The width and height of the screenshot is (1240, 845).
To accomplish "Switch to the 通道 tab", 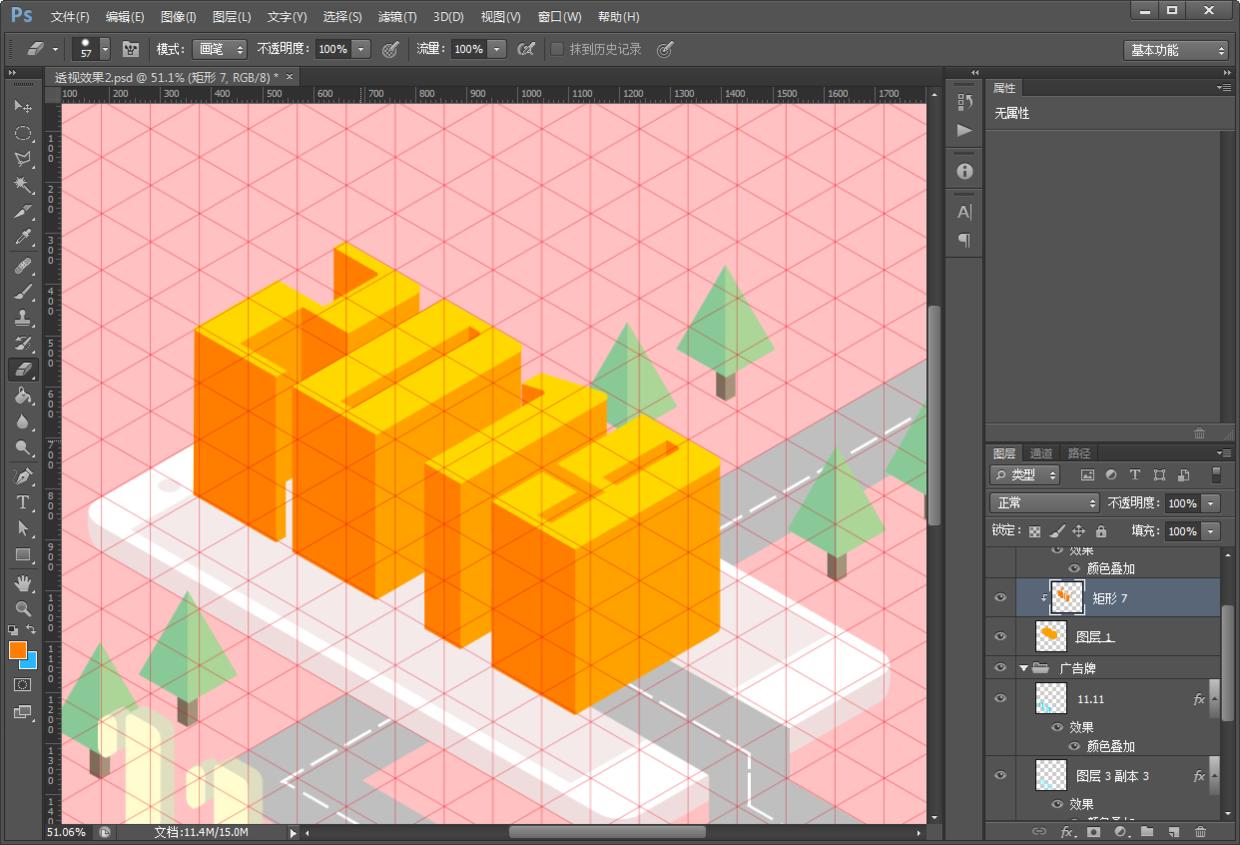I will point(1041,453).
